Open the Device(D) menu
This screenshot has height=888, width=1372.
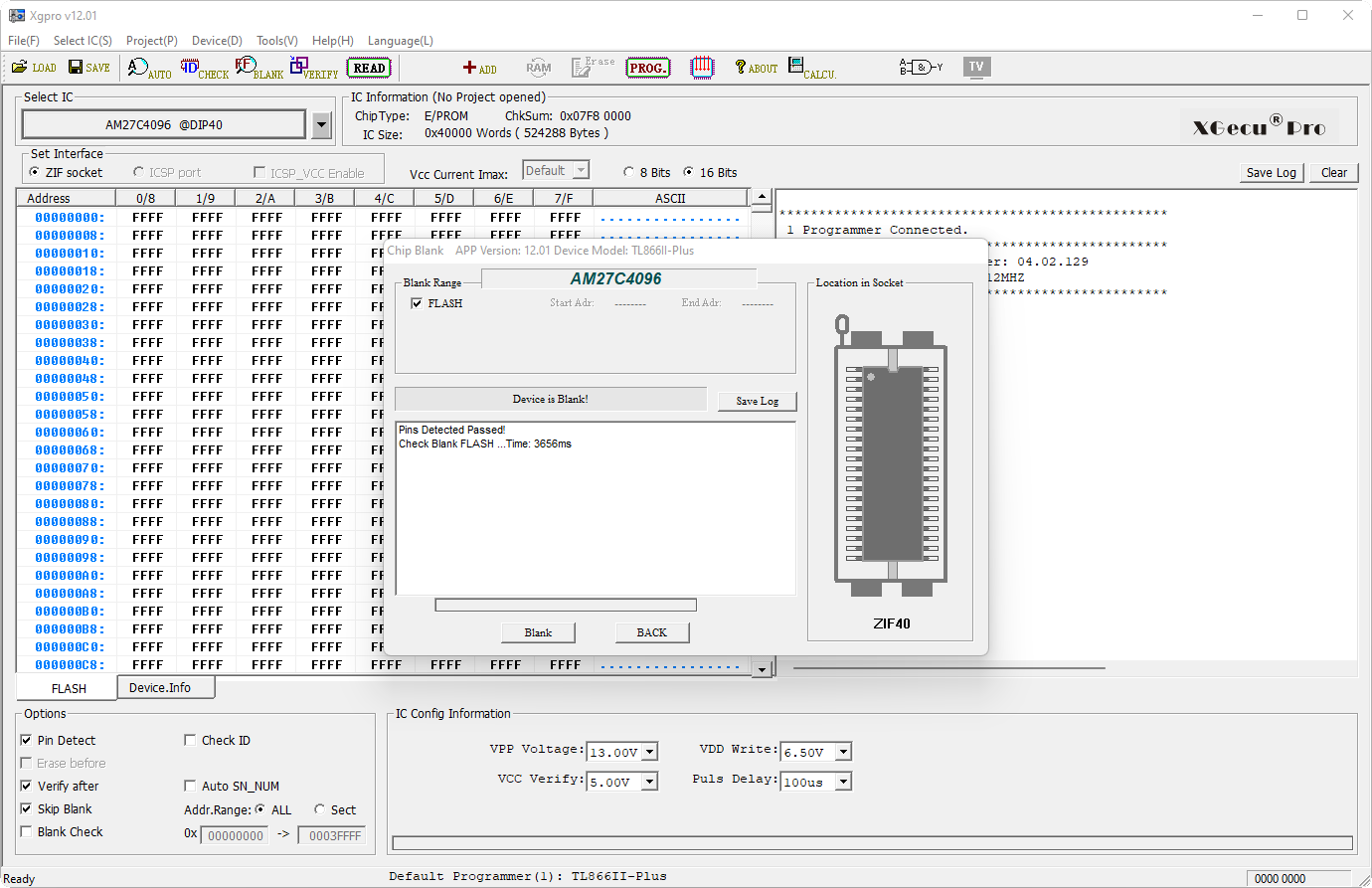point(217,41)
